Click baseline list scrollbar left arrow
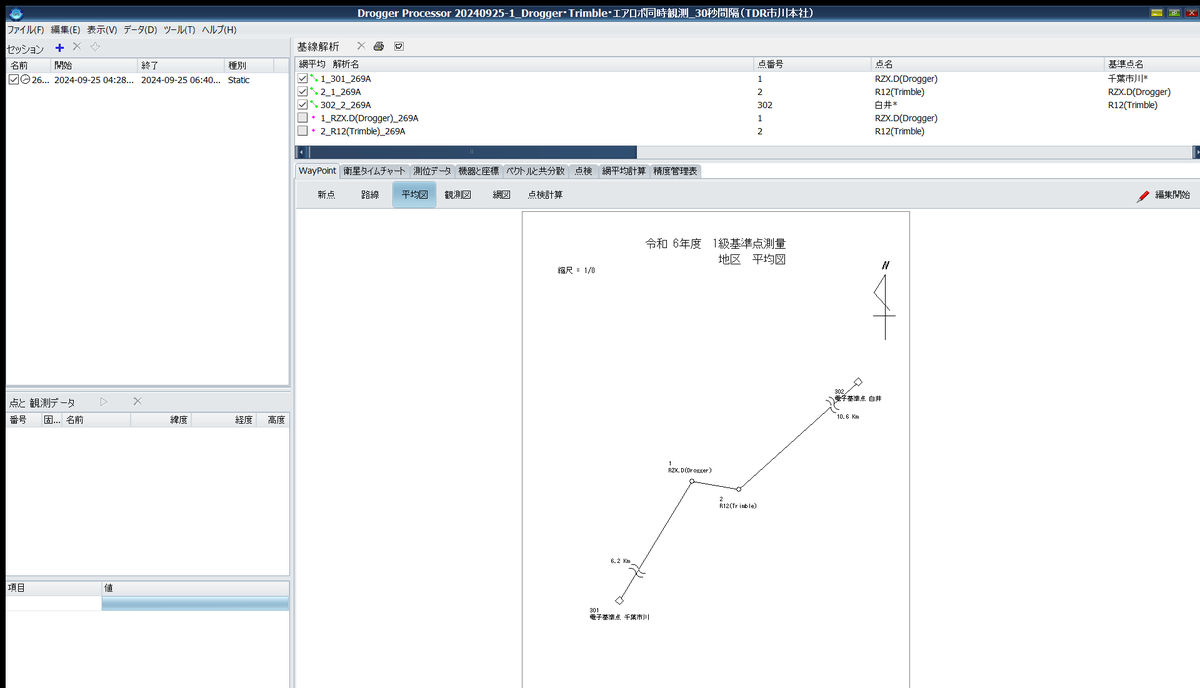 coord(300,152)
